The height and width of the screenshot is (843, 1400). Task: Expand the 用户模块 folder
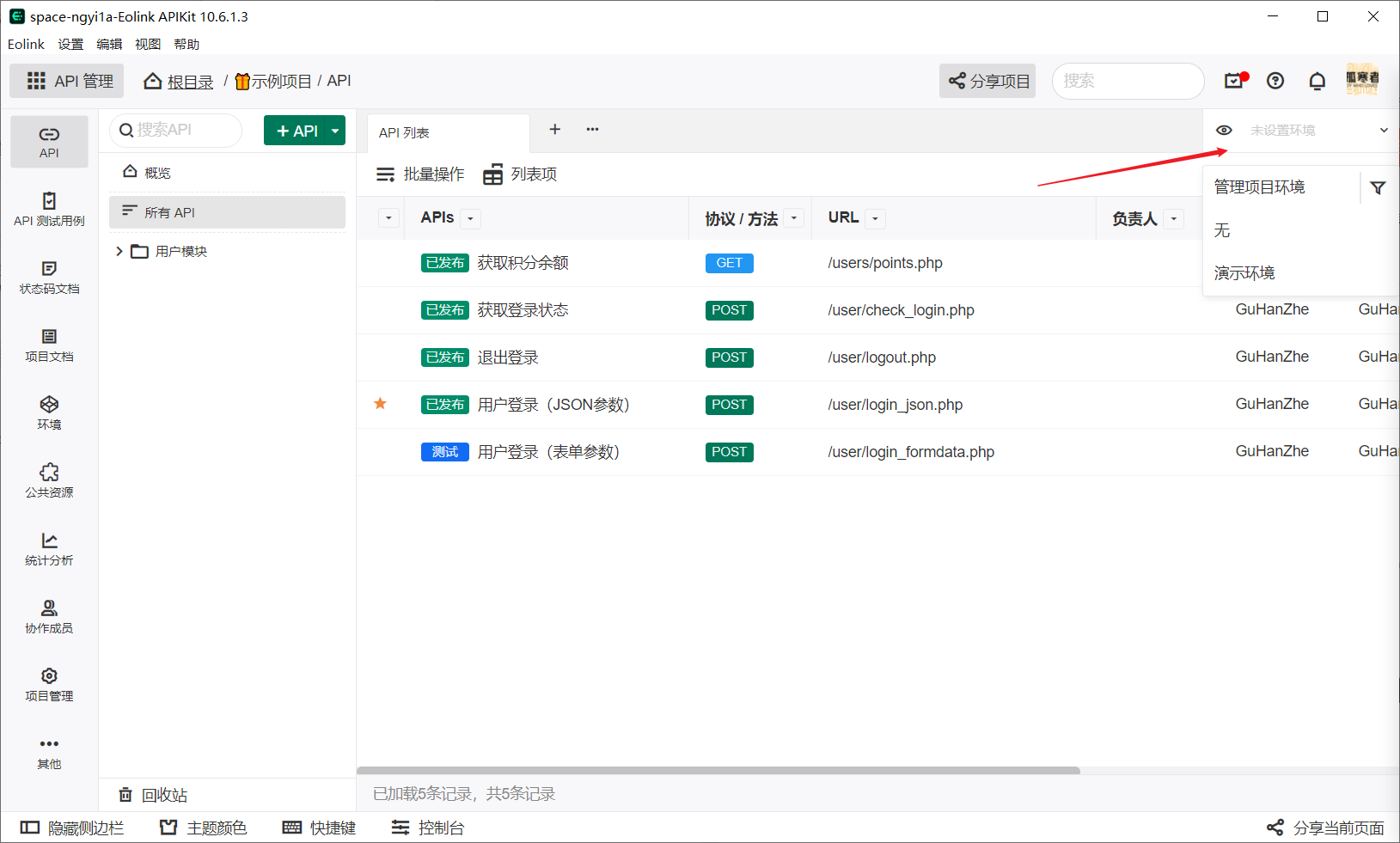119,252
